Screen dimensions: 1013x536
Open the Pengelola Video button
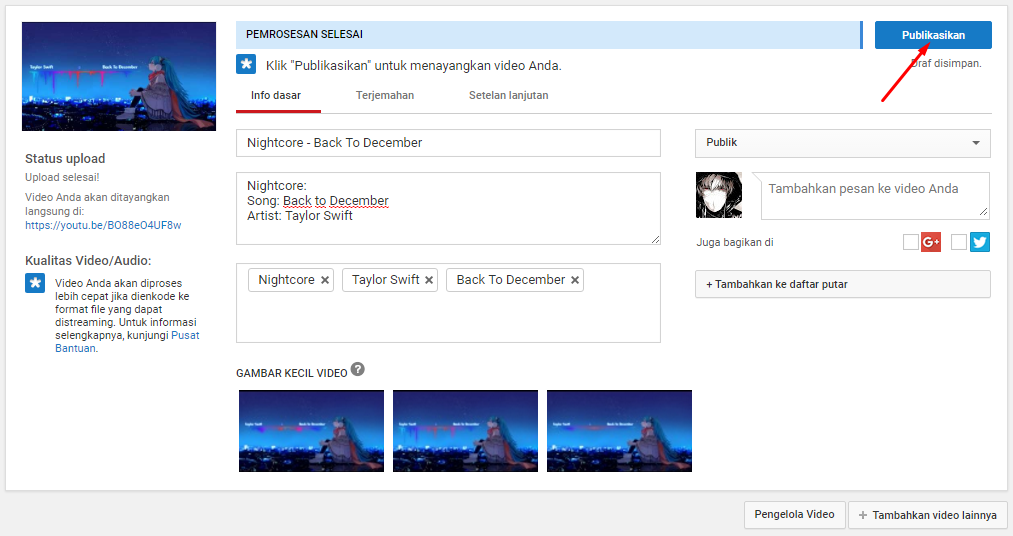[794, 515]
